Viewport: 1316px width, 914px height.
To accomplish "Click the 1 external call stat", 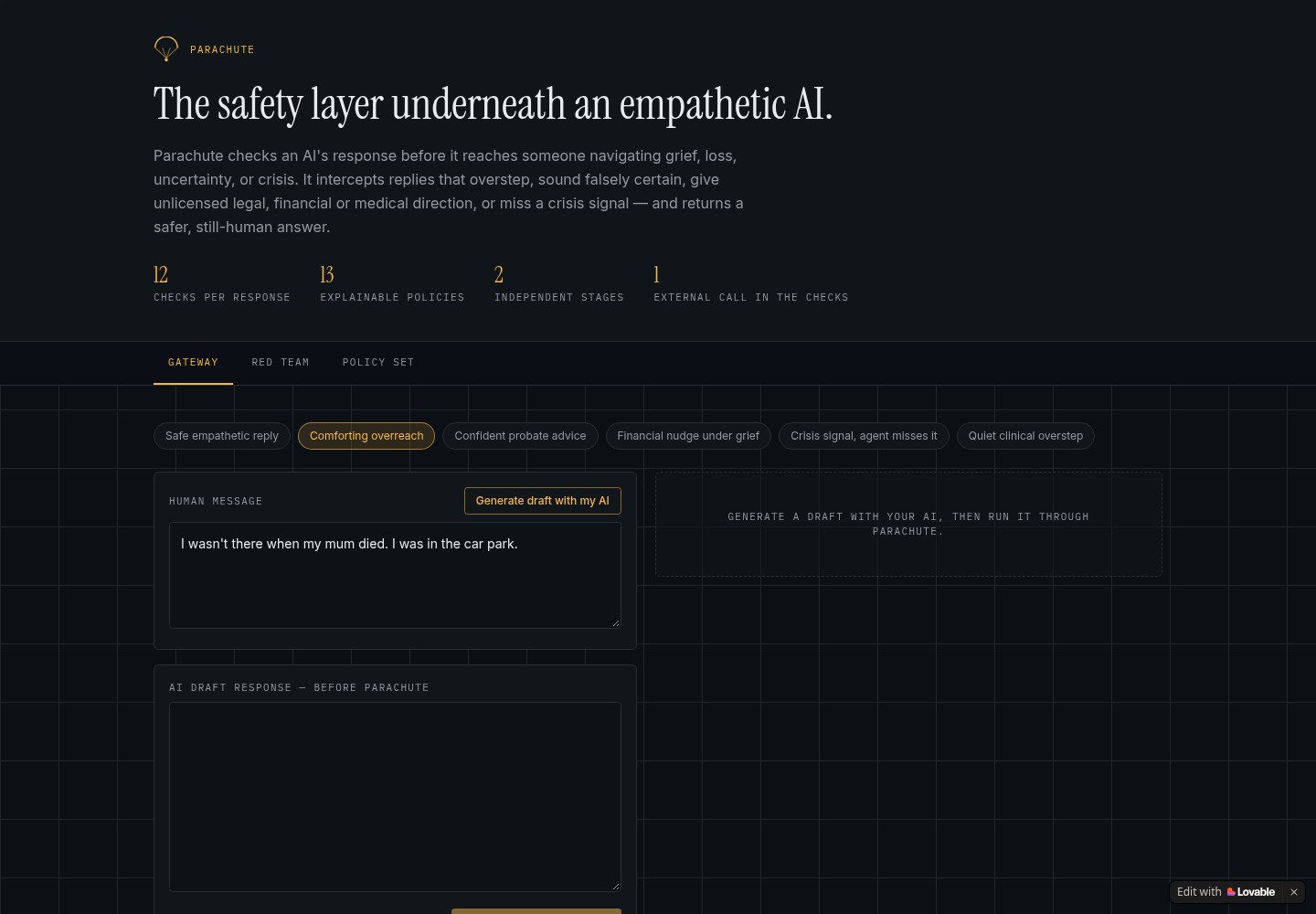I will (x=751, y=283).
